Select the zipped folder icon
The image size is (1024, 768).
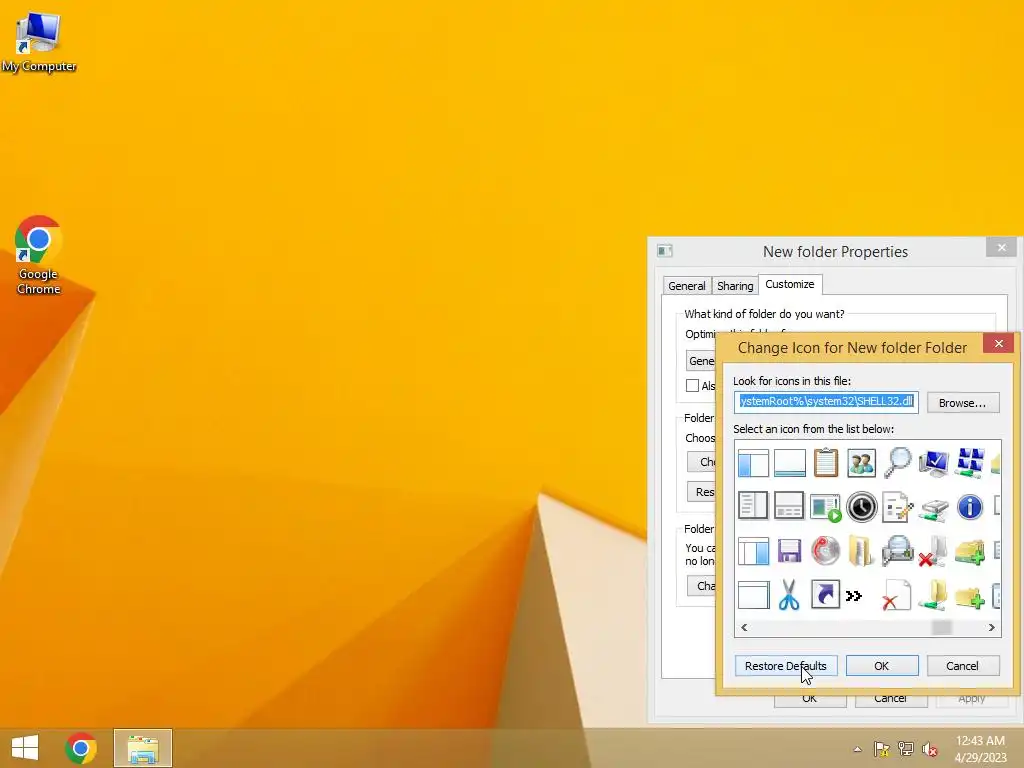[861, 551]
